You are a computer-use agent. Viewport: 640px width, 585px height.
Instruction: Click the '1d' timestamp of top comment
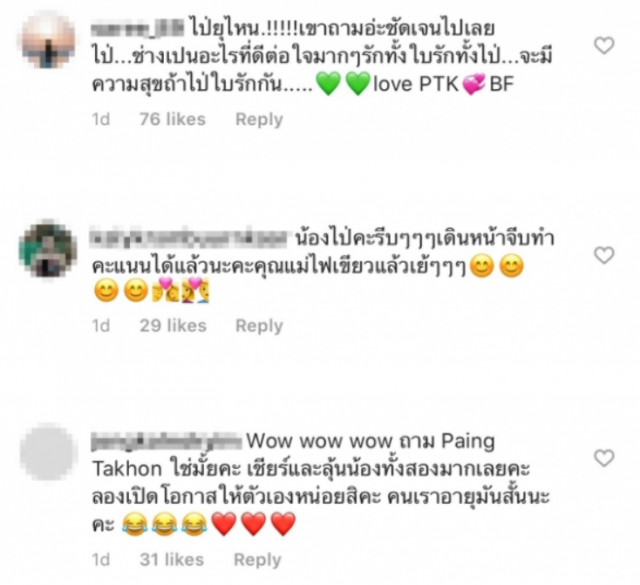tap(101, 120)
